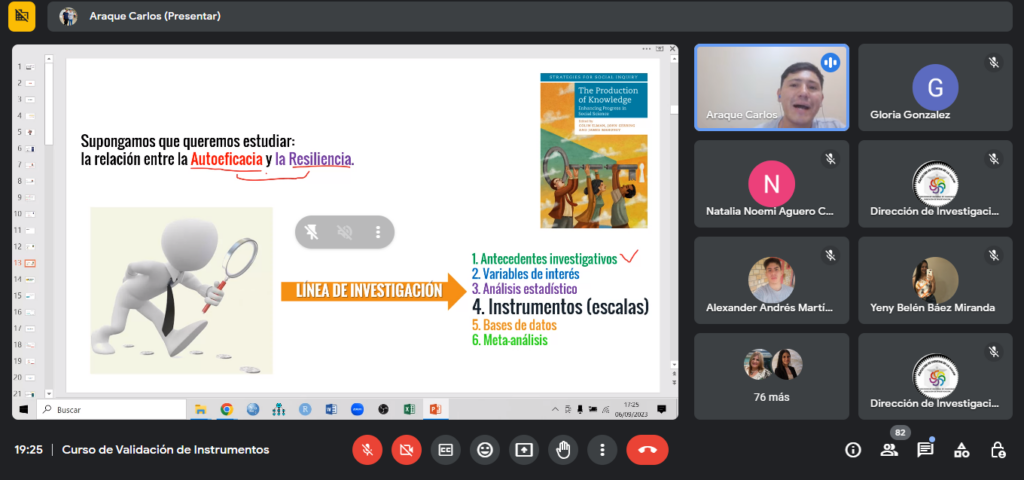This screenshot has width=1024, height=480.
Task: Open host controls lock icon
Action: point(997,450)
